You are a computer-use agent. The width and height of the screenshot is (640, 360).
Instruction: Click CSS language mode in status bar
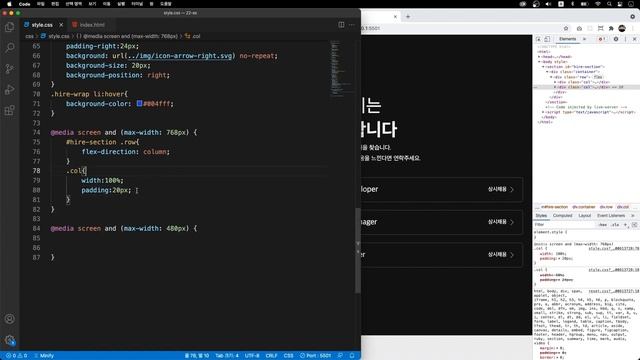289,356
